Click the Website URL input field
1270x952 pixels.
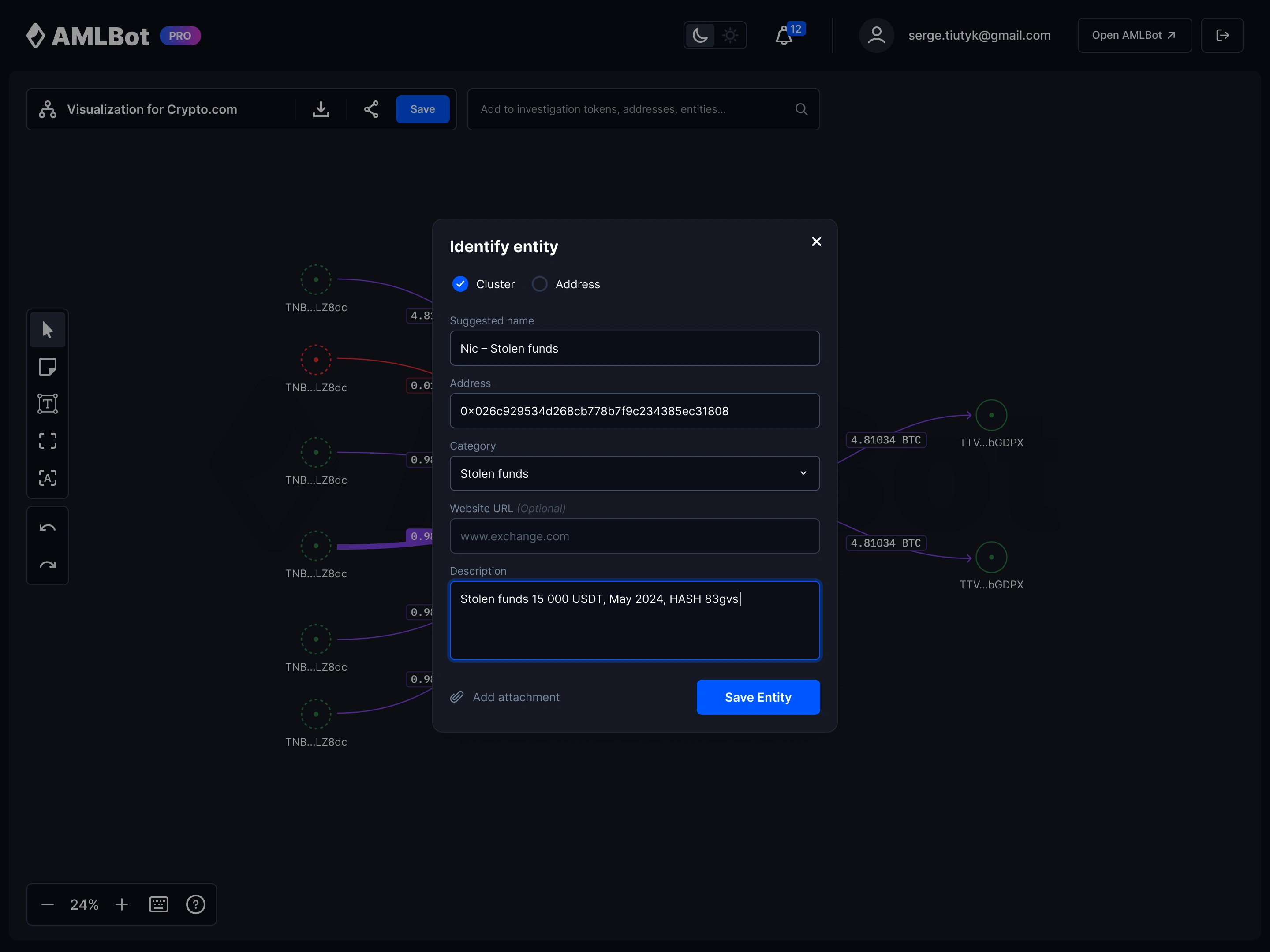click(635, 536)
